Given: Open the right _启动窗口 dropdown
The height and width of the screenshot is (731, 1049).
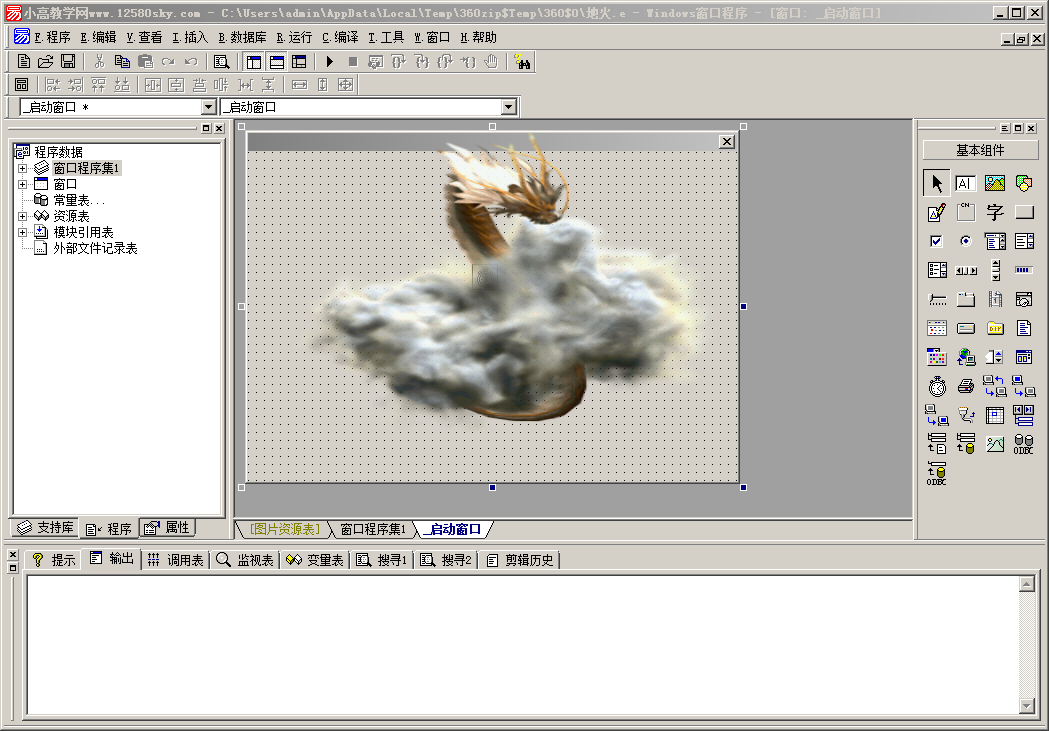Looking at the screenshot, I should tap(508, 107).
